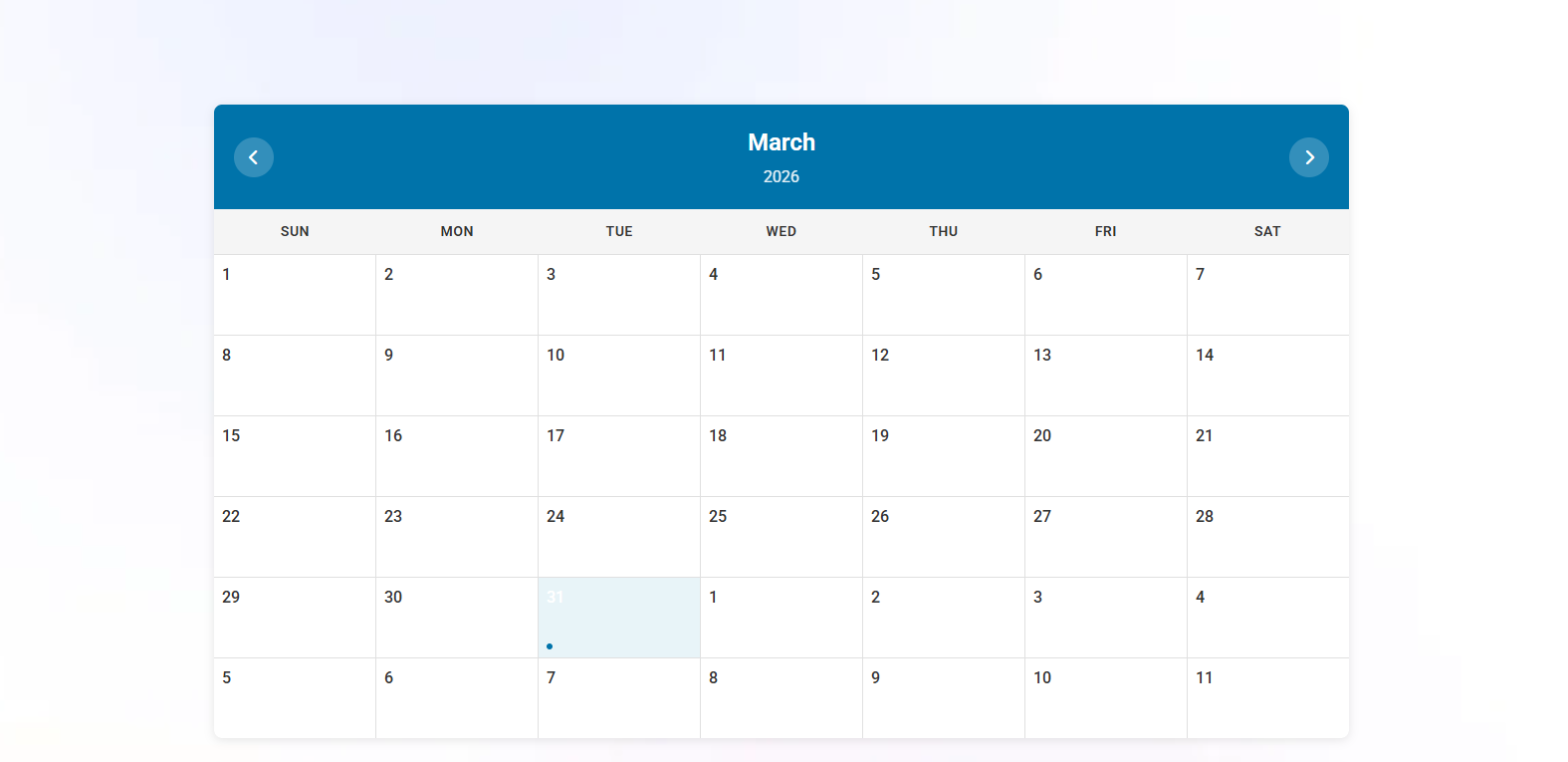Select April 4 in the fifth row
This screenshot has width=1568, height=762.
pyautogui.click(x=1268, y=618)
